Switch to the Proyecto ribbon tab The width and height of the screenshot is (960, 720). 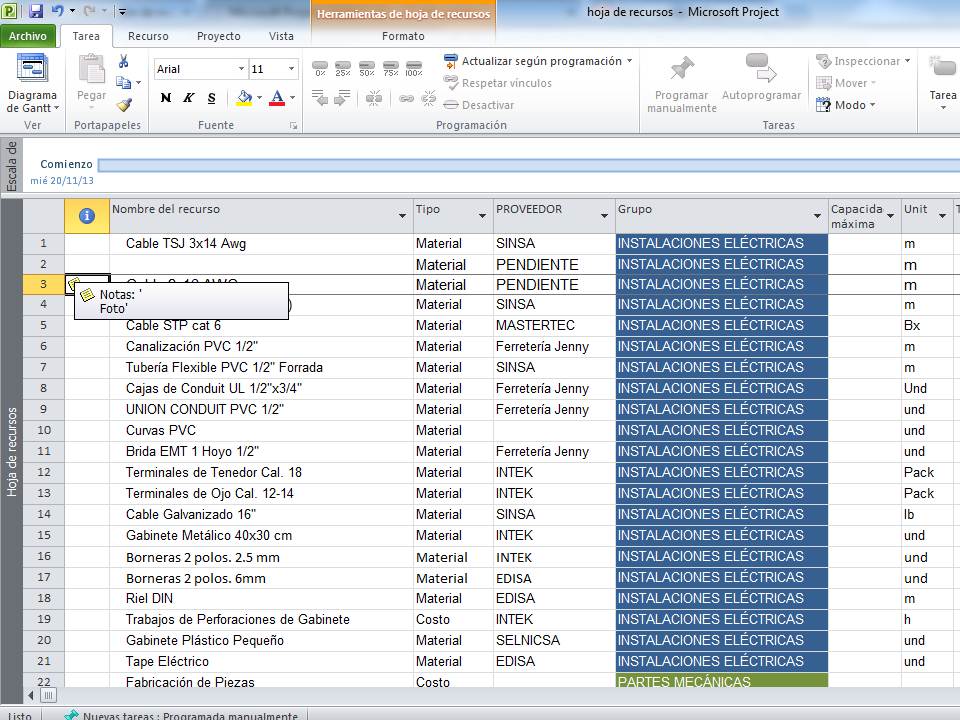click(219, 36)
